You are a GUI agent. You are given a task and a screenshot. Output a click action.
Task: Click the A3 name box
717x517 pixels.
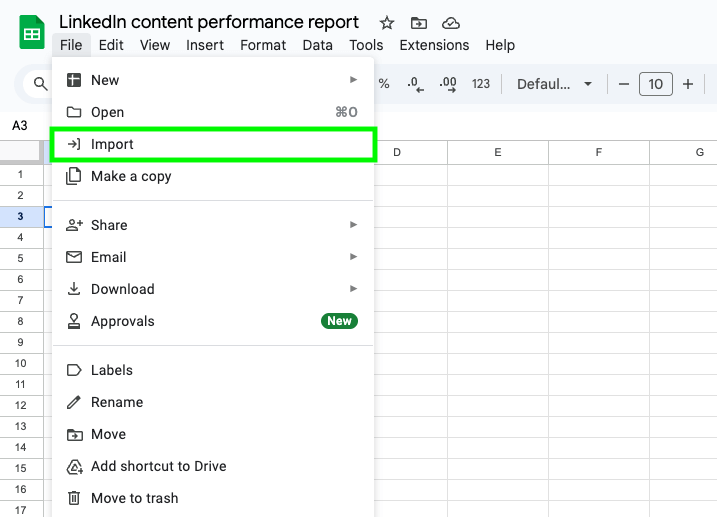(x=20, y=125)
